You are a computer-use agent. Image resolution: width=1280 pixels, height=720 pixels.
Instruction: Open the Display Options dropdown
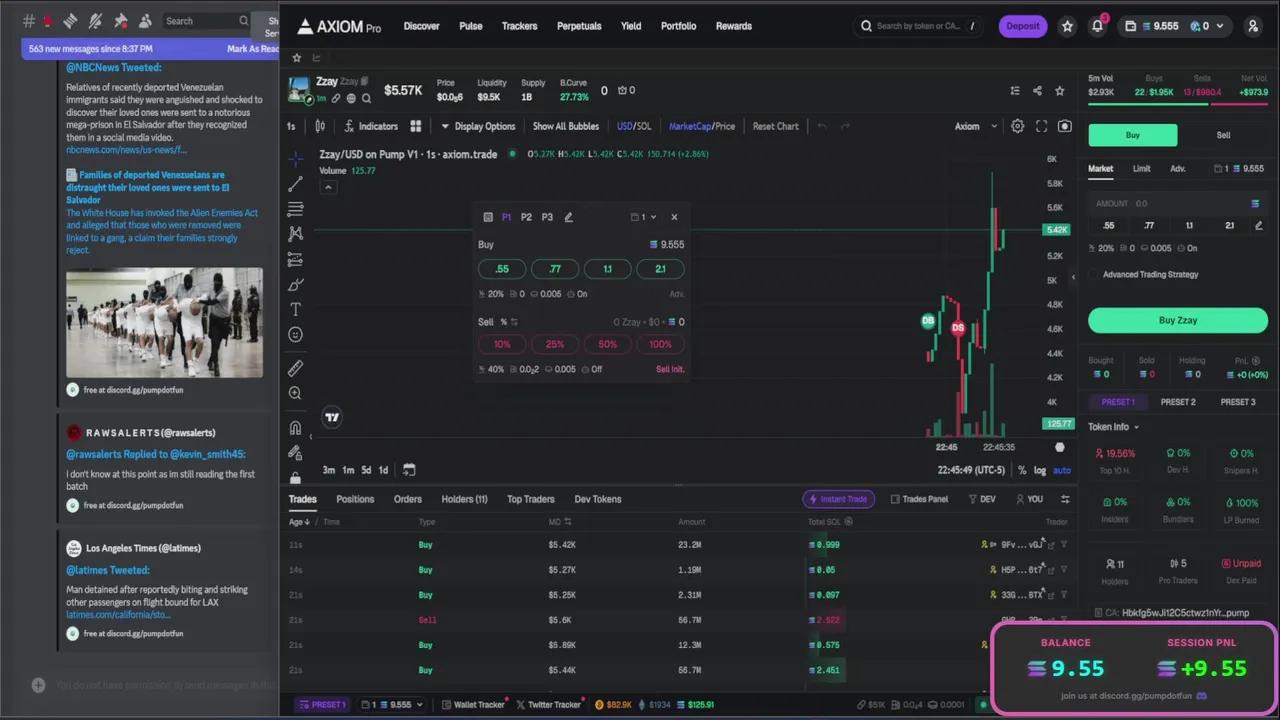[478, 126]
